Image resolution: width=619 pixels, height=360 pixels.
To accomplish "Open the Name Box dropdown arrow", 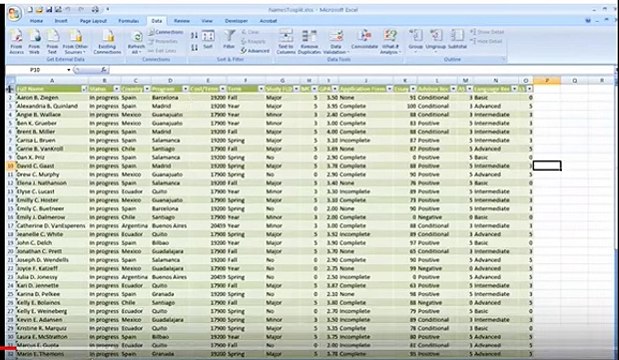I will point(69,70).
